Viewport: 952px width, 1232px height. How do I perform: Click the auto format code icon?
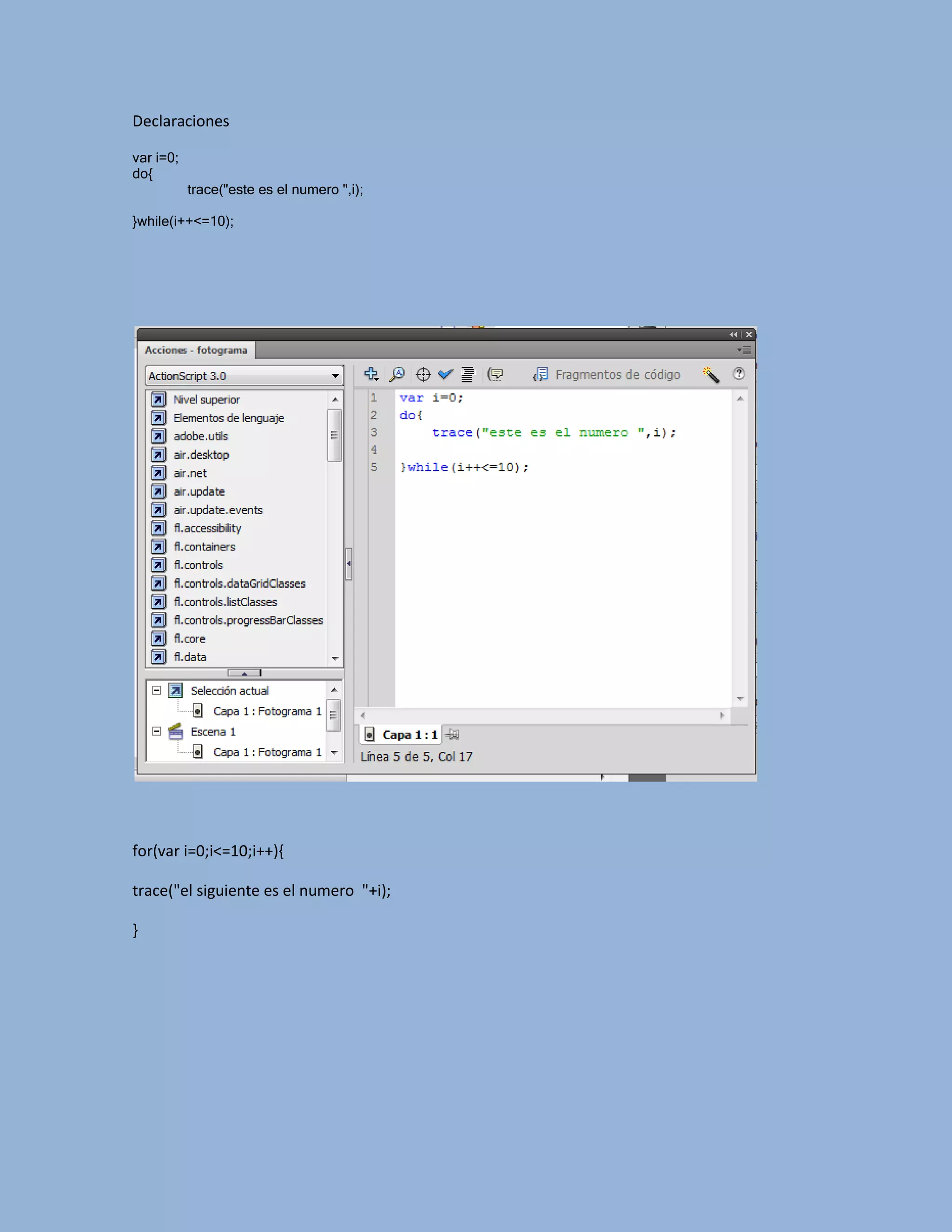pos(468,374)
